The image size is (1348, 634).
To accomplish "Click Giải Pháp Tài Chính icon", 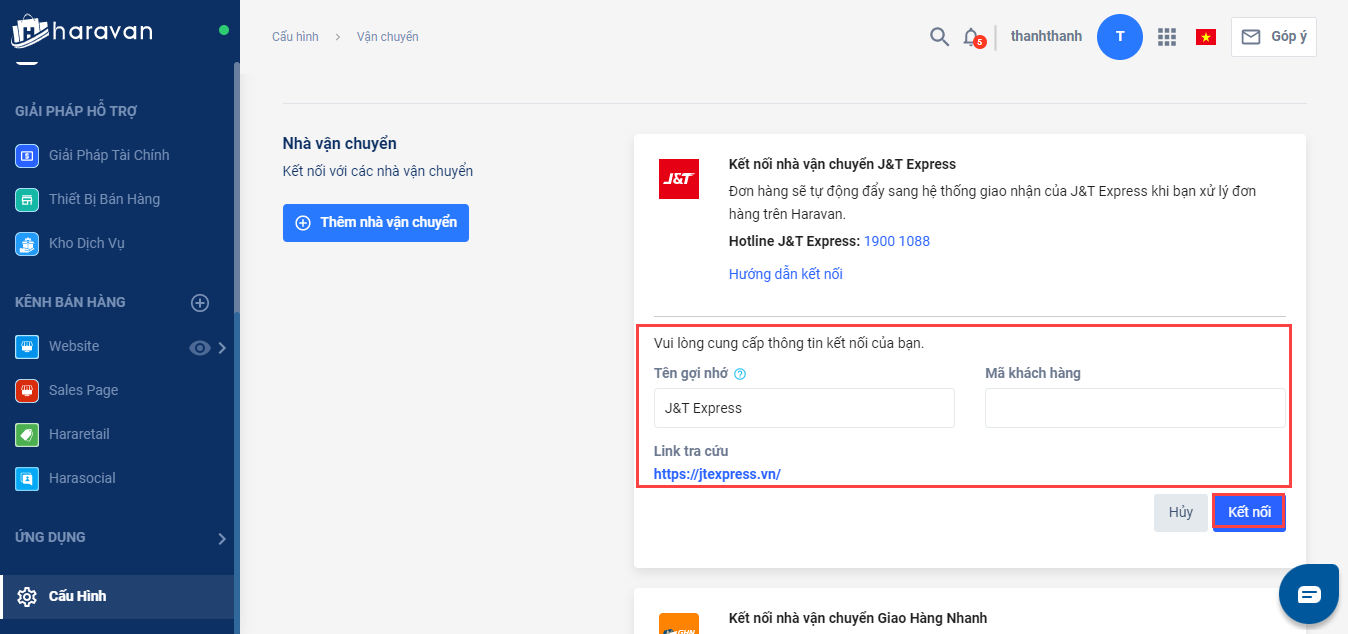I will (x=27, y=155).
